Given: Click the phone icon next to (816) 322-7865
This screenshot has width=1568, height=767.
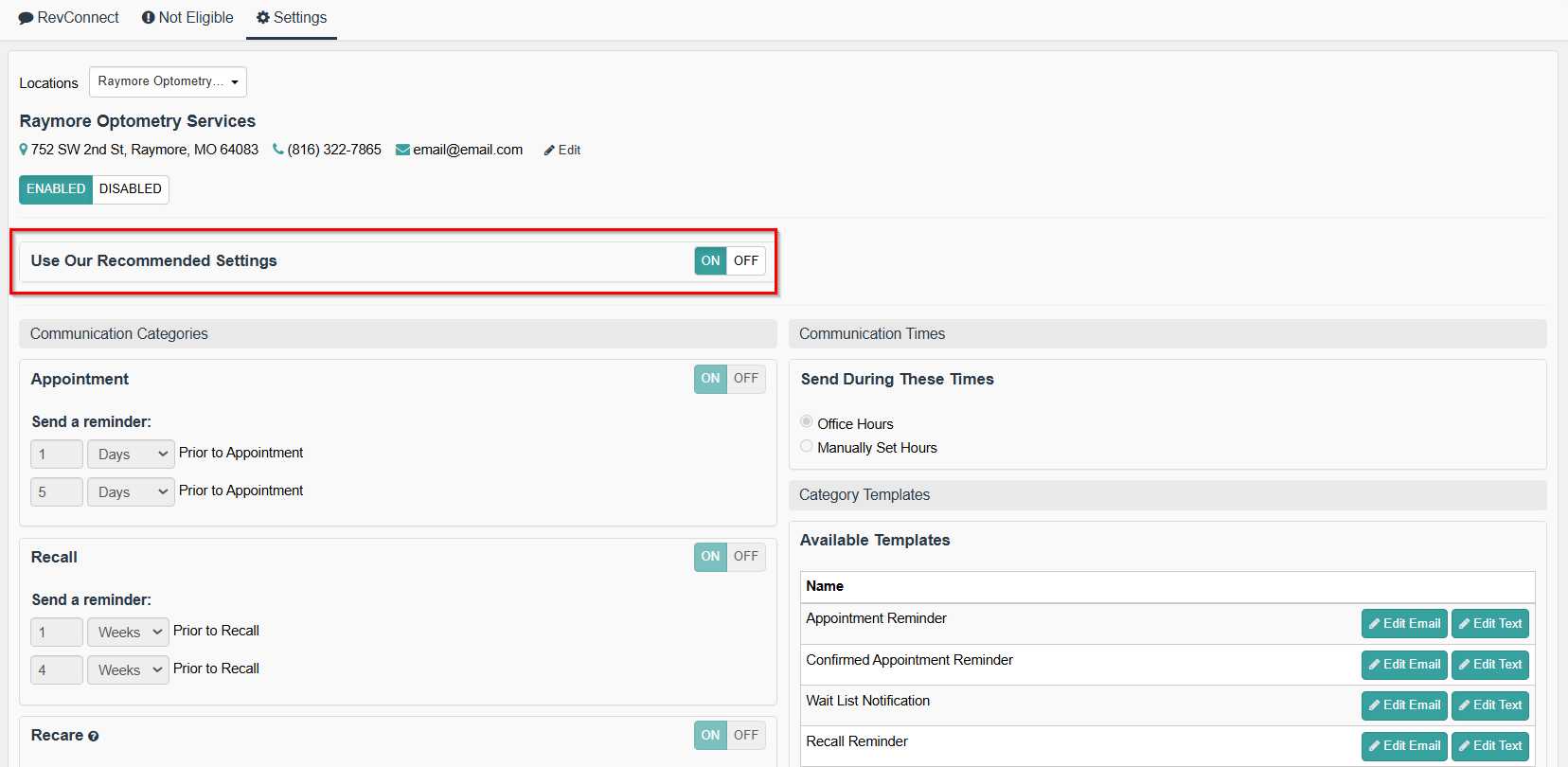Looking at the screenshot, I should pos(277,150).
